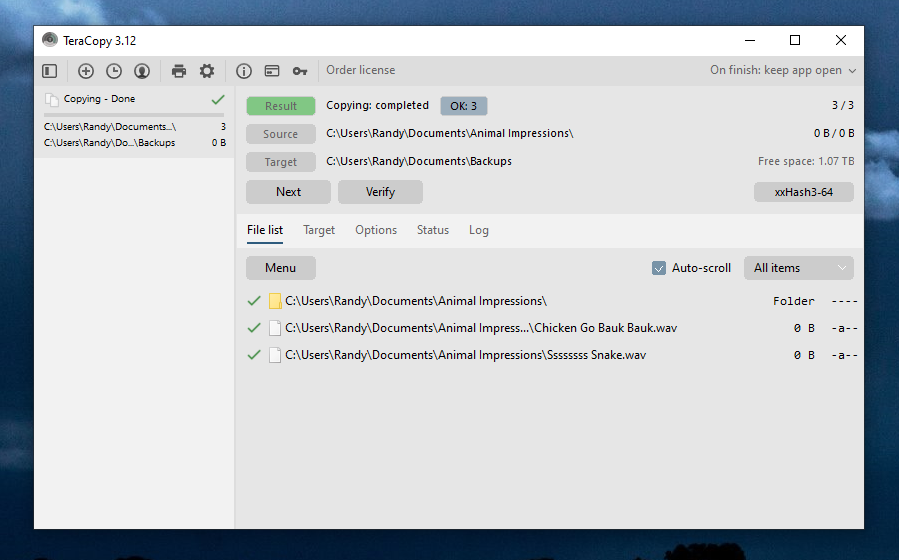Click check mark beside Chicken Go Bauk Bauk.wav
Screen dimensions: 899x560
[254, 327]
